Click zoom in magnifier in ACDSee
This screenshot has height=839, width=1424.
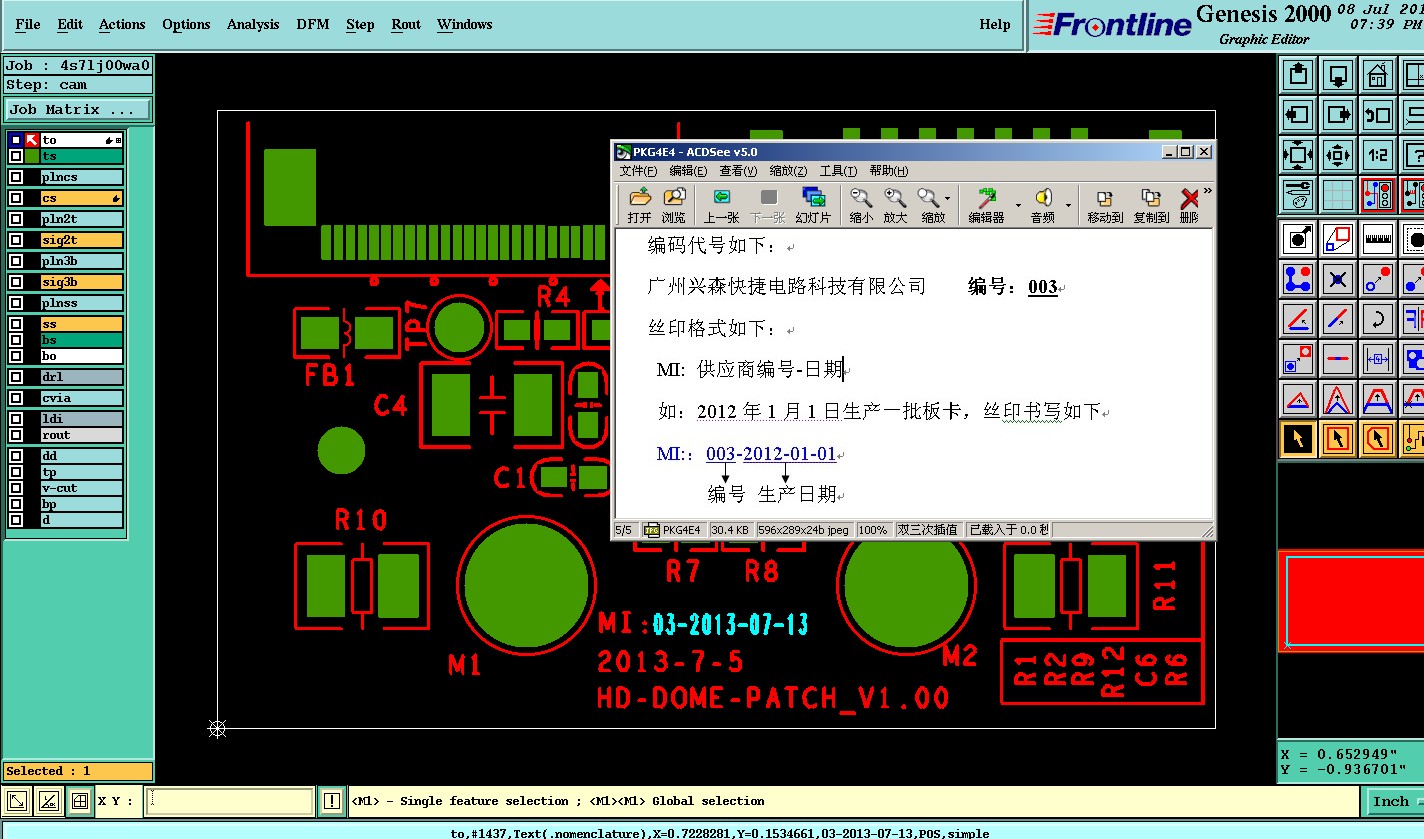pos(895,204)
